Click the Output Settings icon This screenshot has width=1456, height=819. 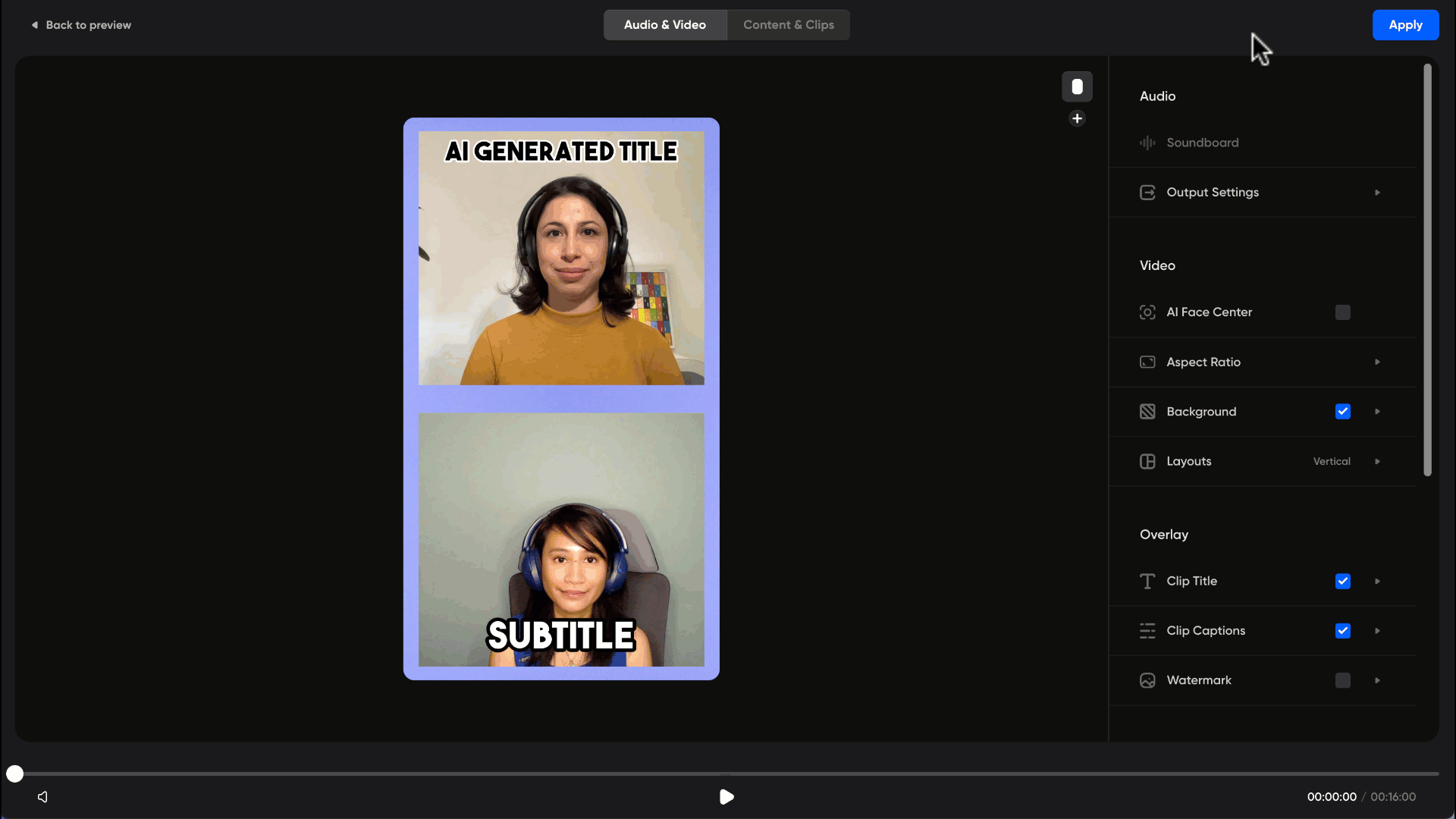pos(1147,193)
